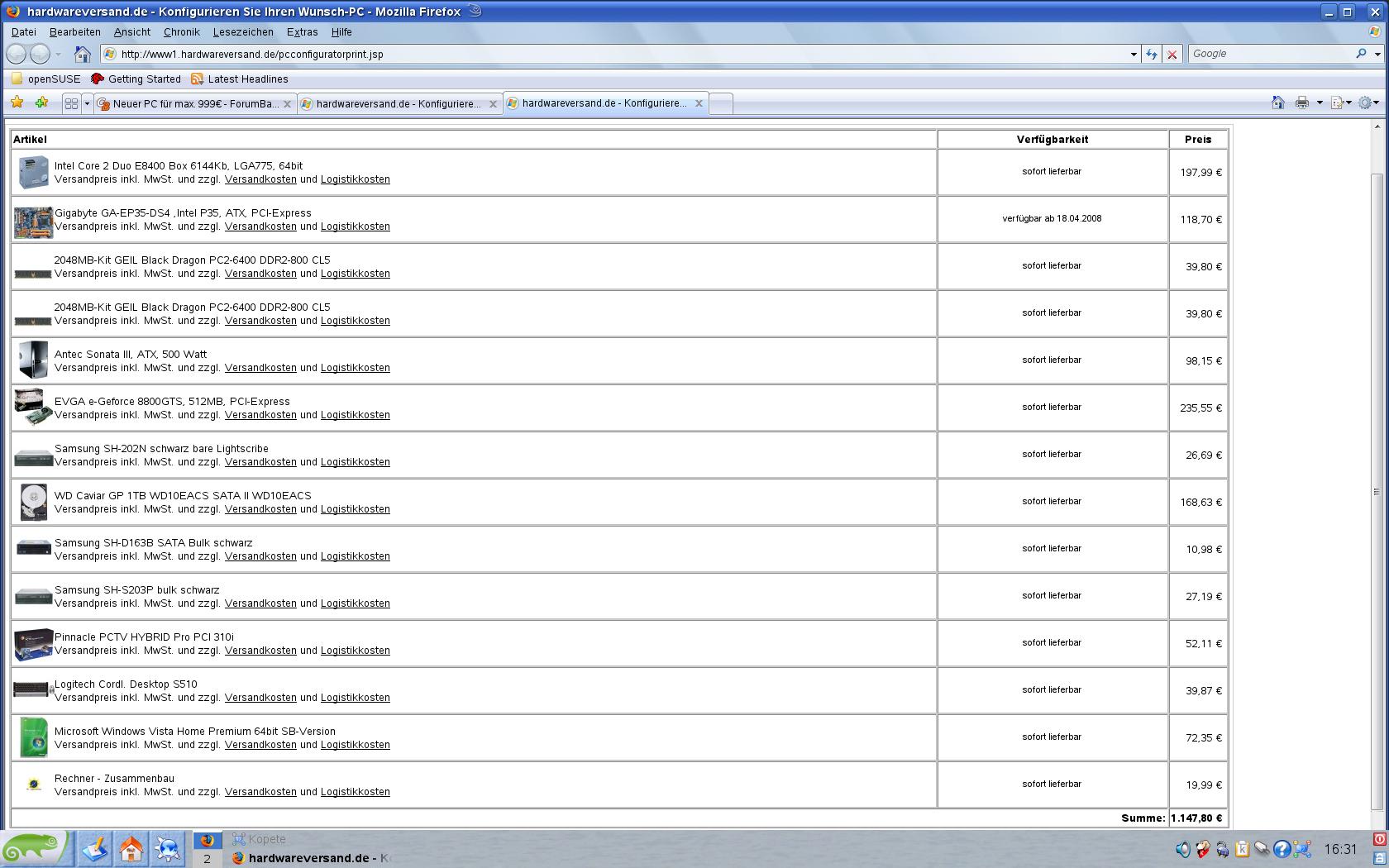Click the reload icon beside the address bar
The height and width of the screenshot is (868, 1389).
1152,54
